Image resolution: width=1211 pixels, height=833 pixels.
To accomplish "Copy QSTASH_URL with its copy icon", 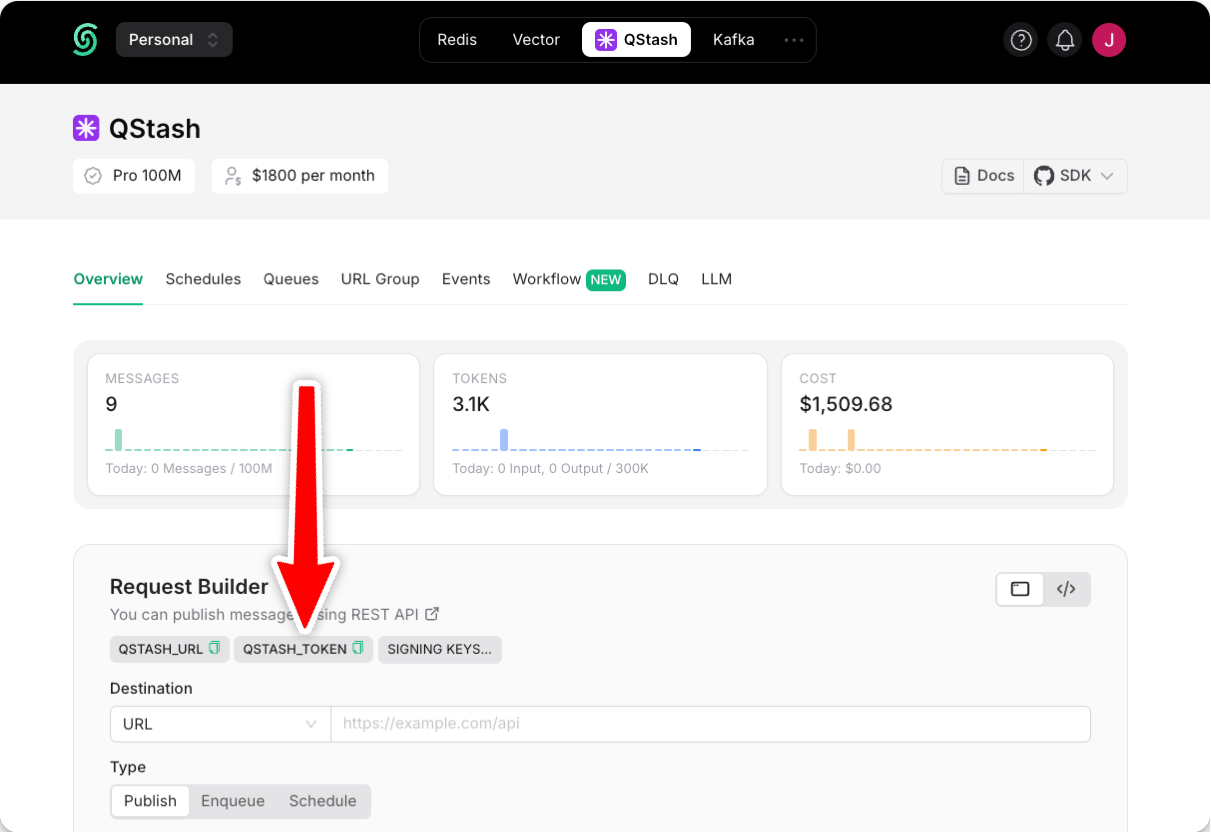I will pos(214,649).
